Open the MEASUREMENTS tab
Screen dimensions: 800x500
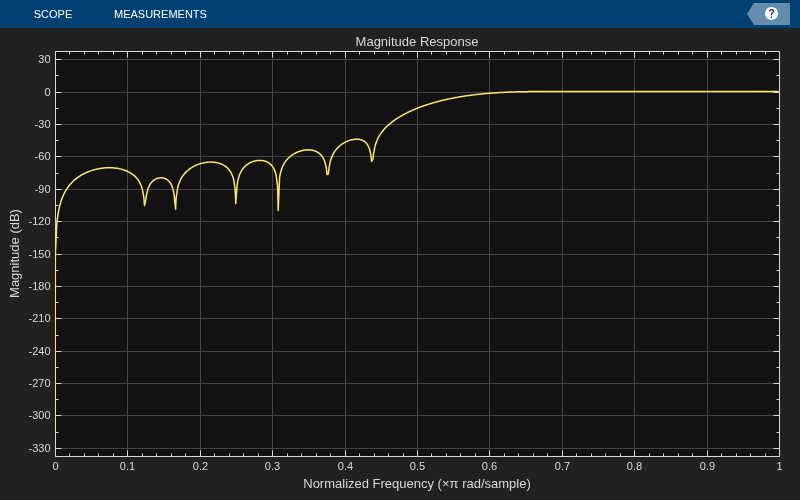pos(160,14)
